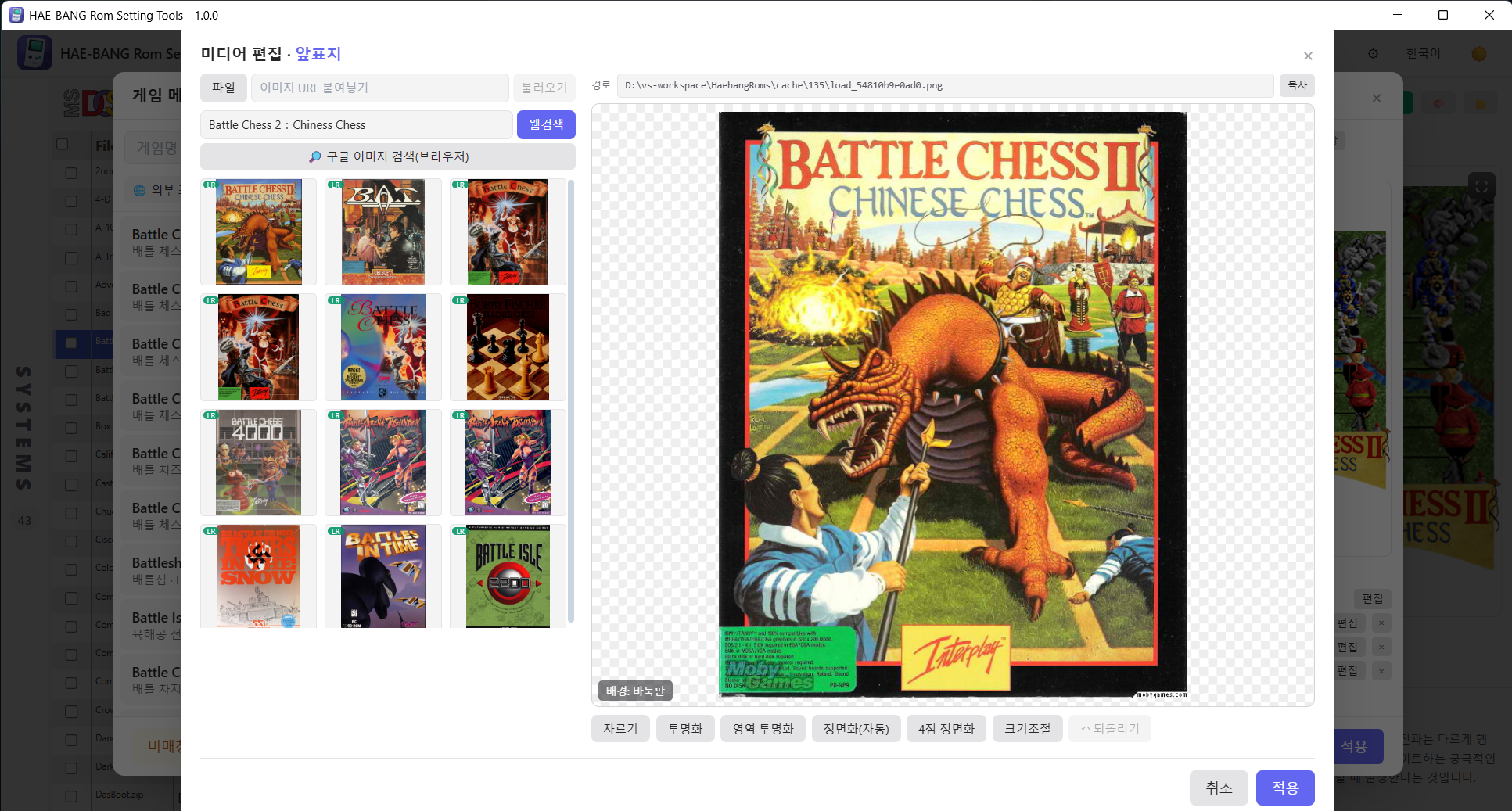The width and height of the screenshot is (1512, 811).
Task: Check the box for the 4-D row
Action: 71,201
